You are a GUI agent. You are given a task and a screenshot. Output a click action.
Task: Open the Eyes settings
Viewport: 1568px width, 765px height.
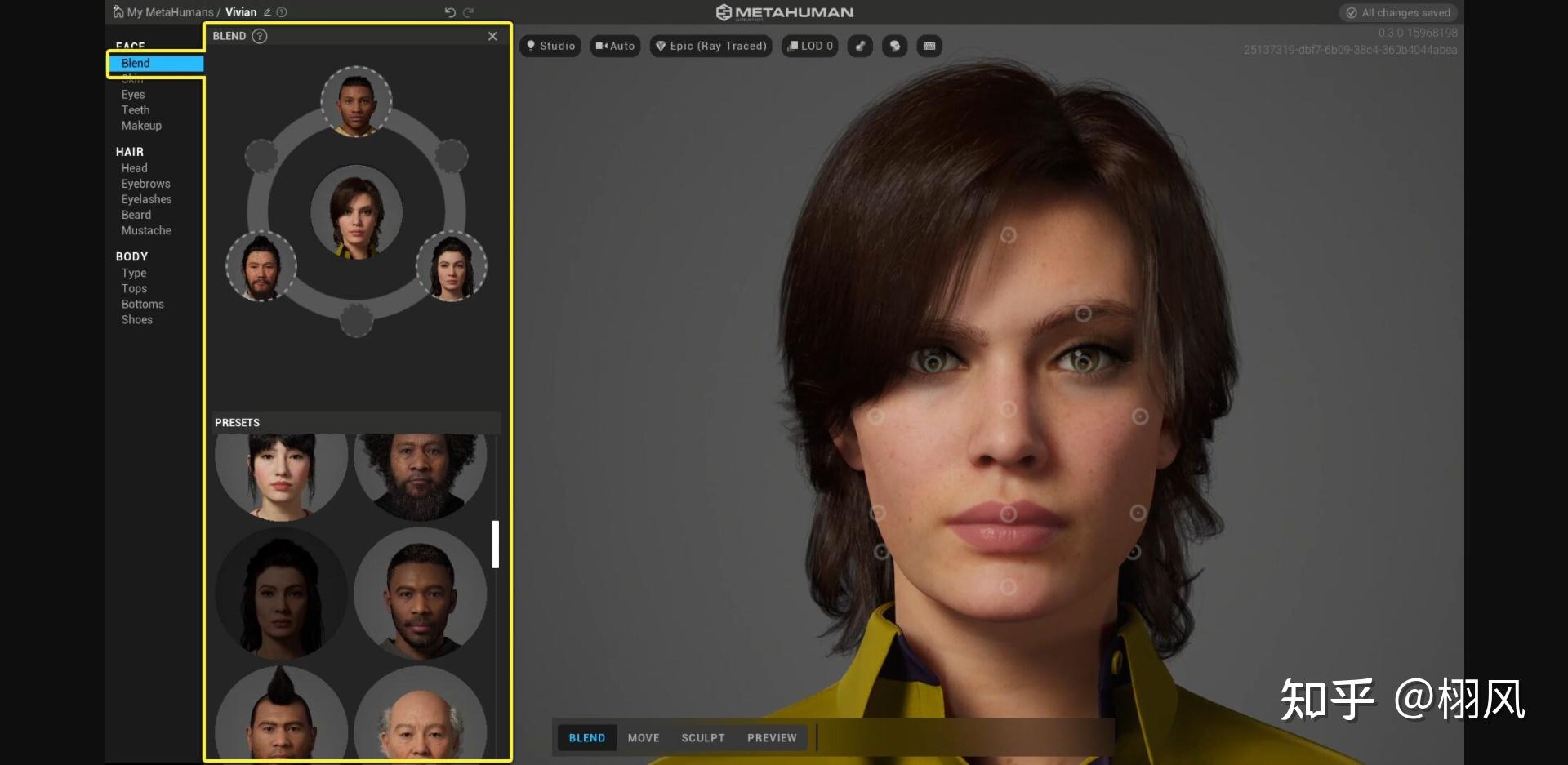pos(133,95)
